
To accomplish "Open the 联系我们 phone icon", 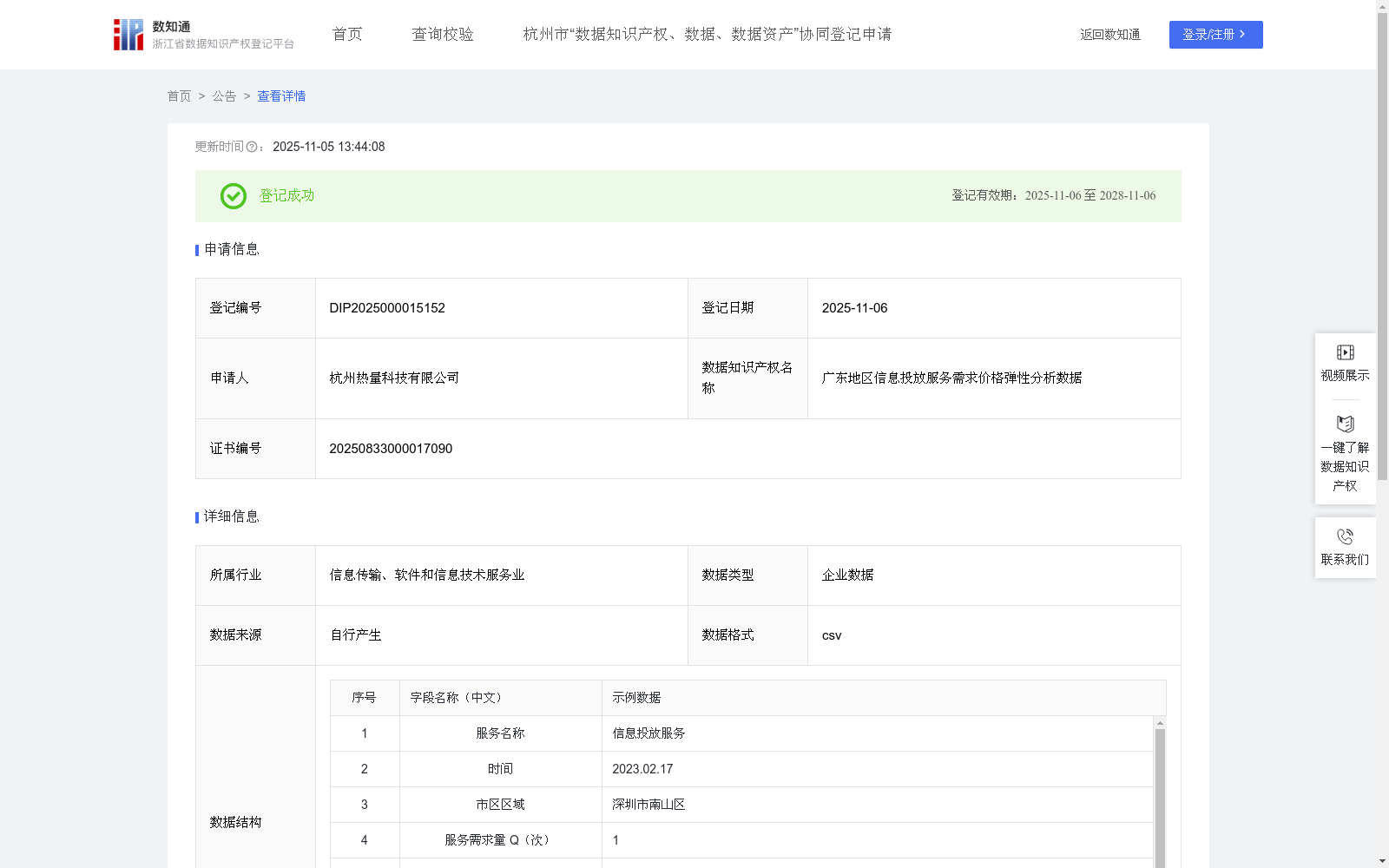I will 1345,537.
